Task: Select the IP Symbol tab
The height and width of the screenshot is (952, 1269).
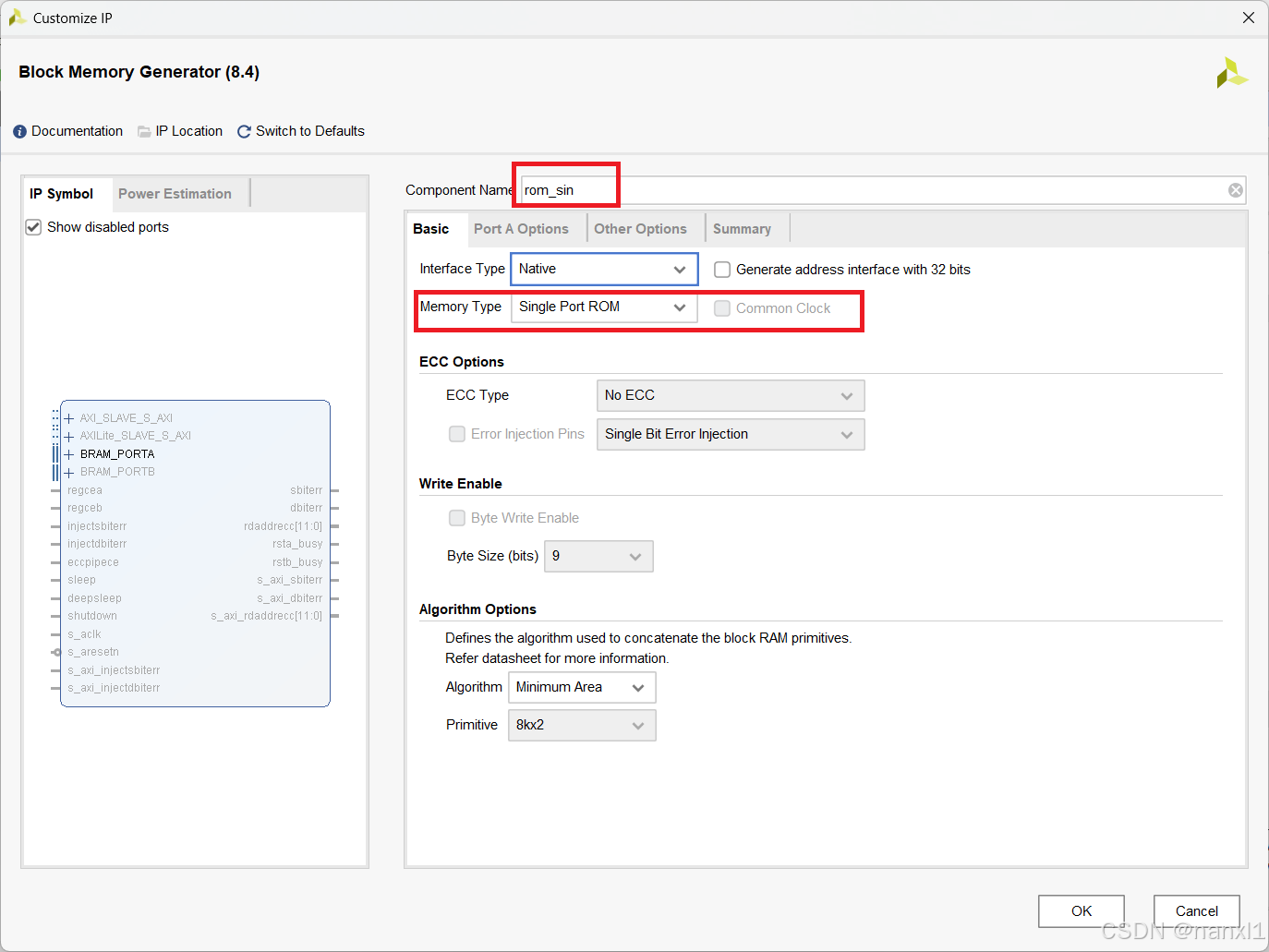Action: (x=62, y=194)
